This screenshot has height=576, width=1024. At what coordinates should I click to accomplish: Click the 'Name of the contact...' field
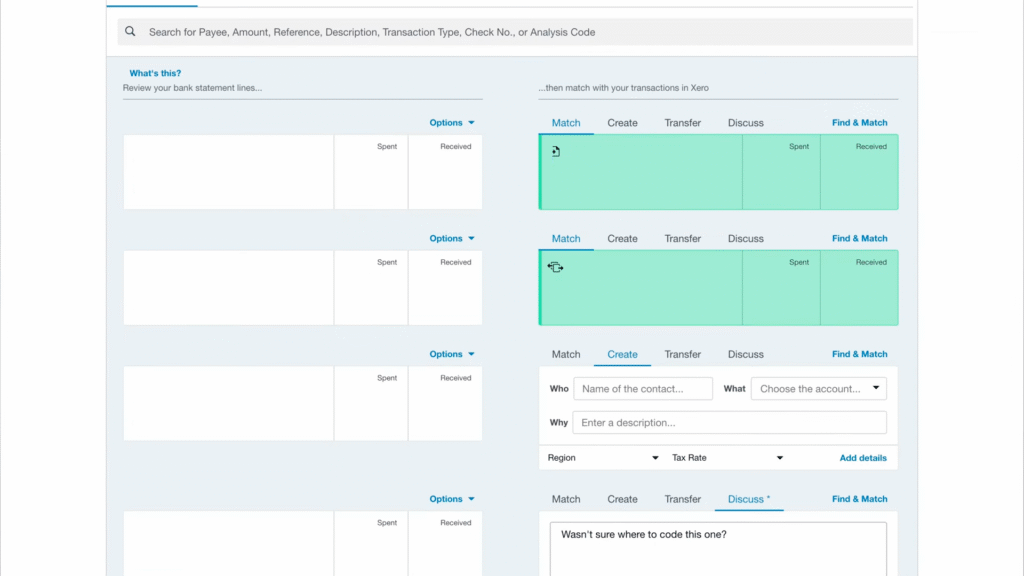[x=643, y=389]
